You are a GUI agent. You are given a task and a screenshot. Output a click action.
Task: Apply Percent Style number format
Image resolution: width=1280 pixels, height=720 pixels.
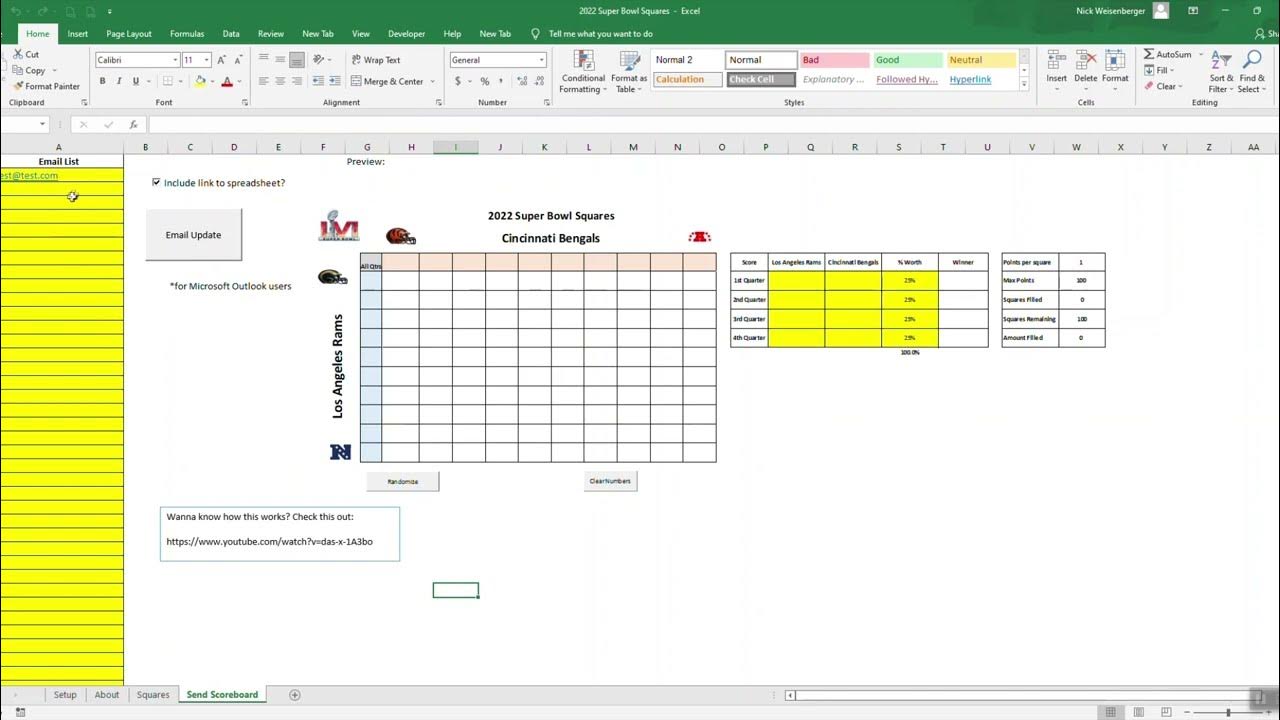click(485, 81)
